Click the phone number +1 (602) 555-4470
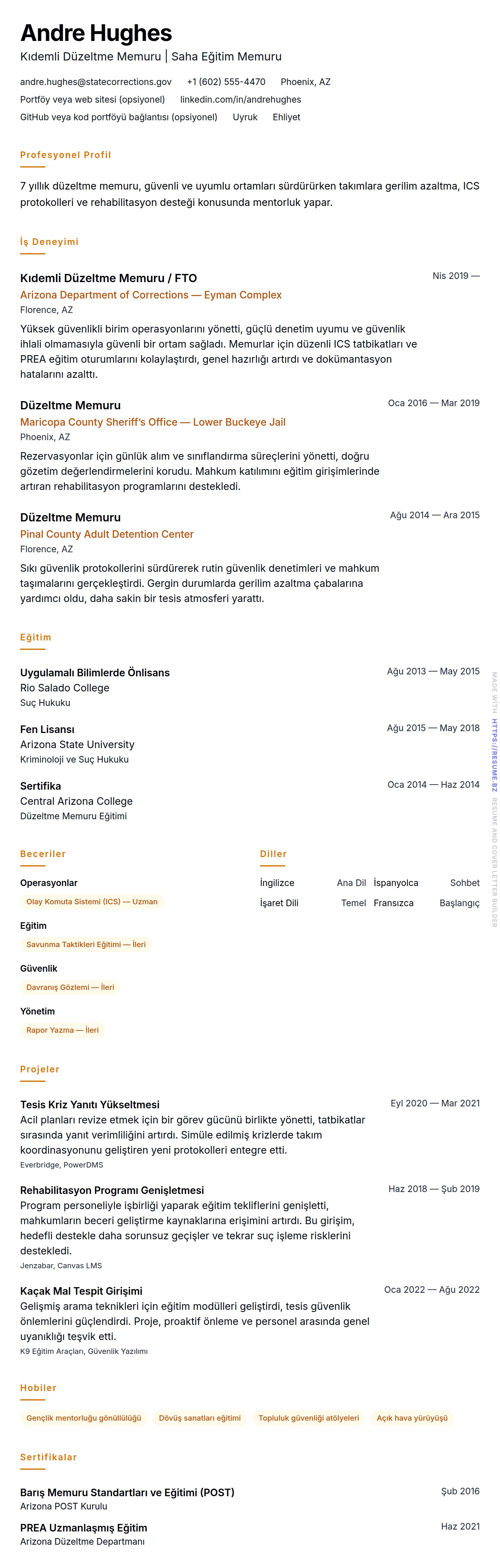 (x=226, y=82)
